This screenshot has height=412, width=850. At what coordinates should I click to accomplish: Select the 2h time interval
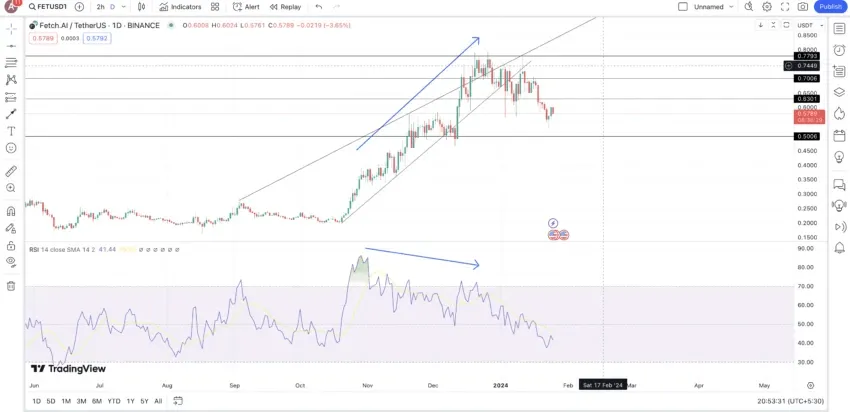(100, 7)
